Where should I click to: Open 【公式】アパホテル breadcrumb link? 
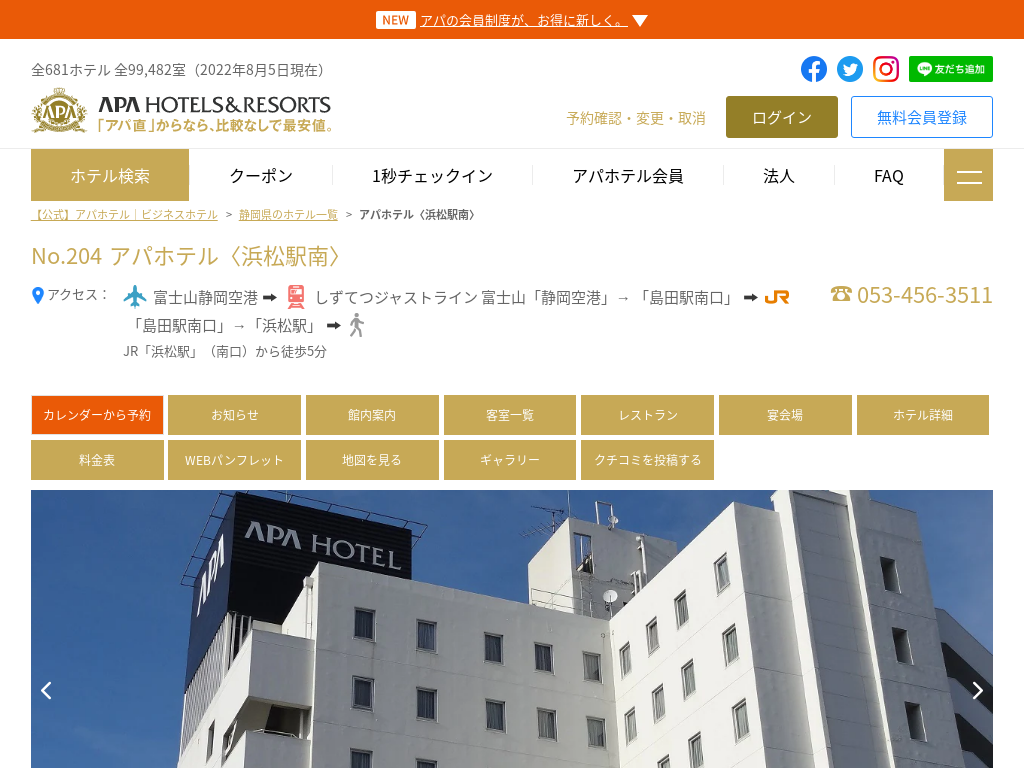point(124,214)
